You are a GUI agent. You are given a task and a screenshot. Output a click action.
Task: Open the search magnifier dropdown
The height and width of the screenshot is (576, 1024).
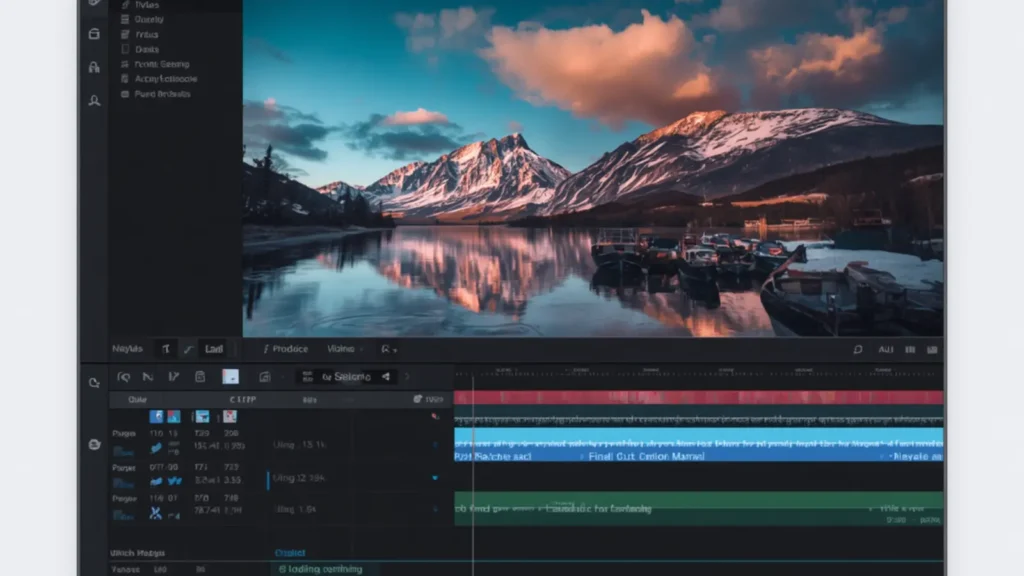389,349
